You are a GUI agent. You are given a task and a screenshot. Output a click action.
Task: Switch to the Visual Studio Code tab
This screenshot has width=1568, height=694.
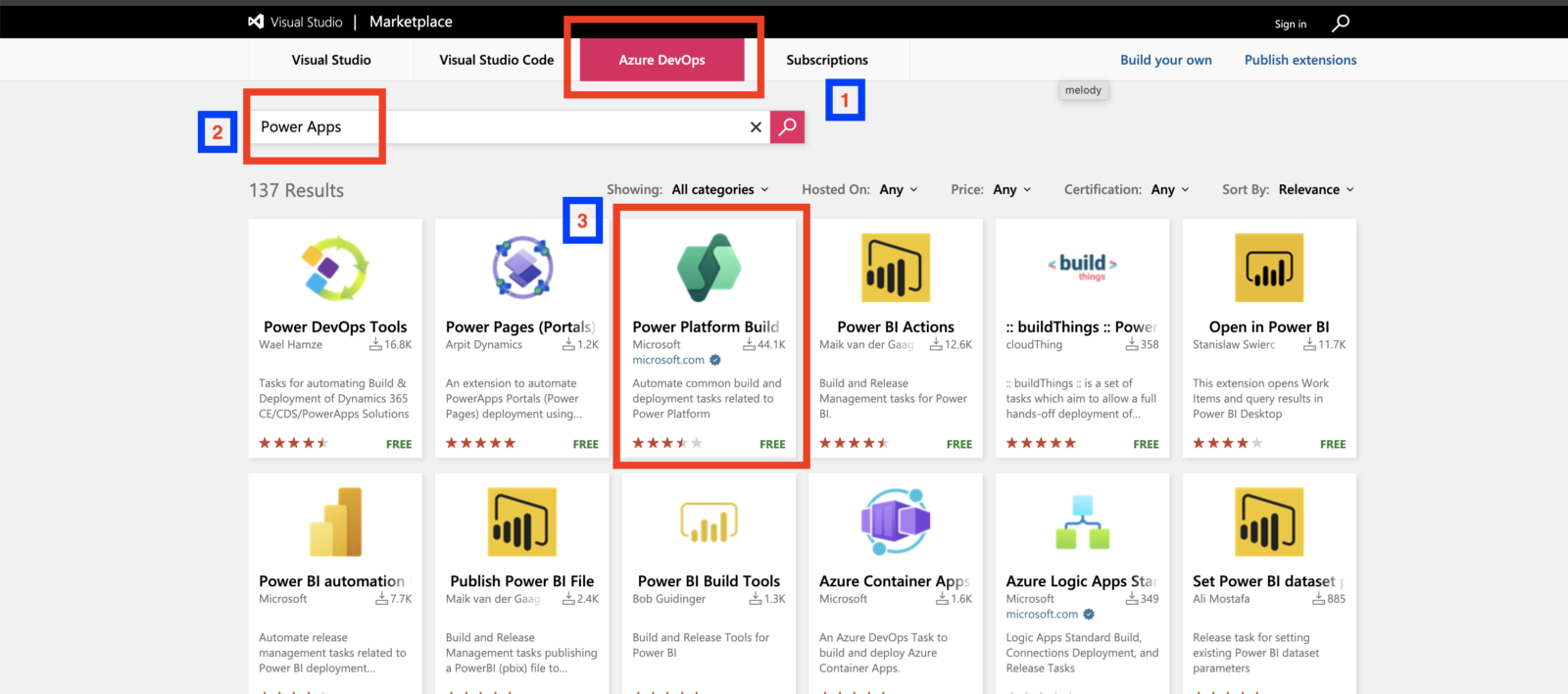(497, 60)
